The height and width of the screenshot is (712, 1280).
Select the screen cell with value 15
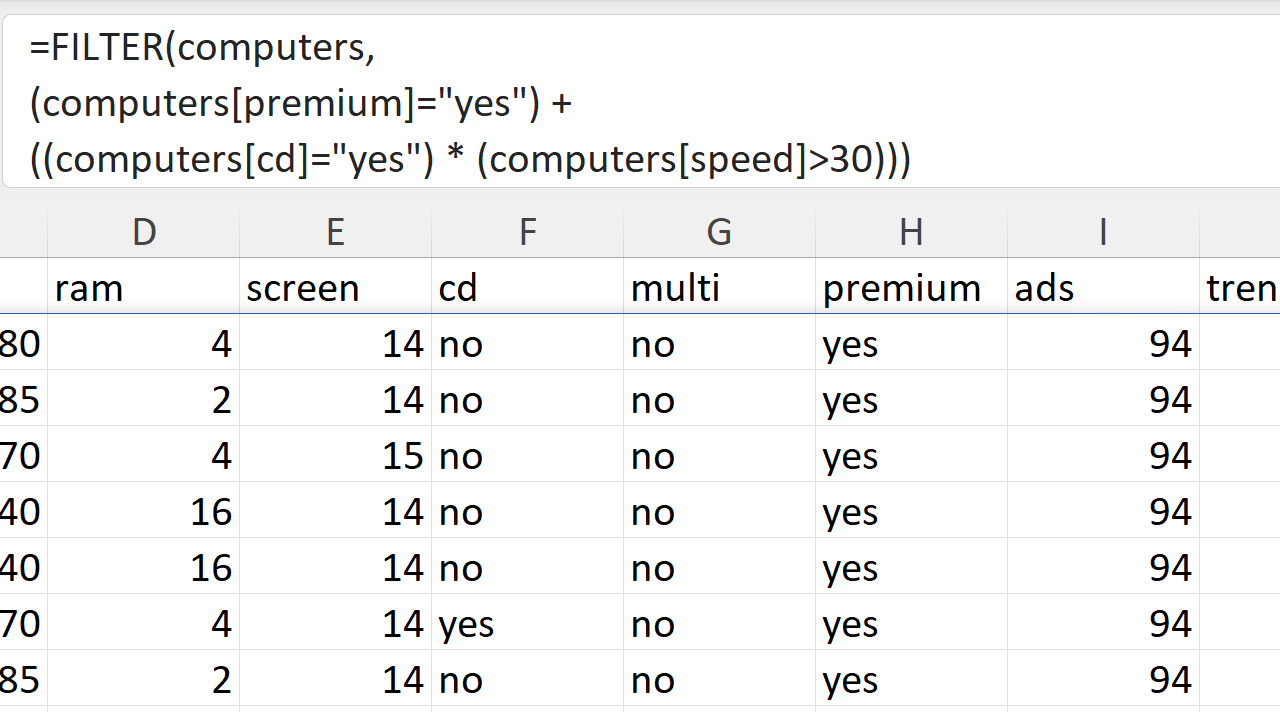coord(335,456)
